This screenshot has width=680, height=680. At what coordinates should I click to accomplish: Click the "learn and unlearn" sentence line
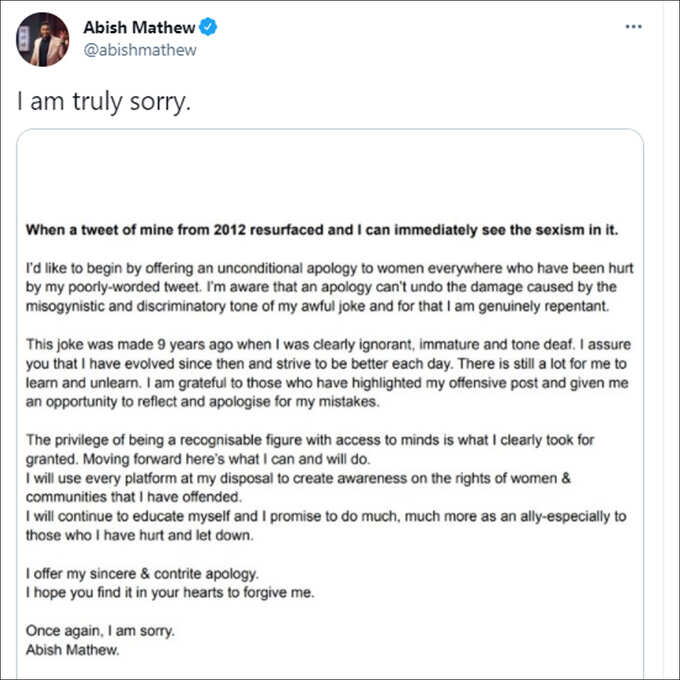click(327, 383)
